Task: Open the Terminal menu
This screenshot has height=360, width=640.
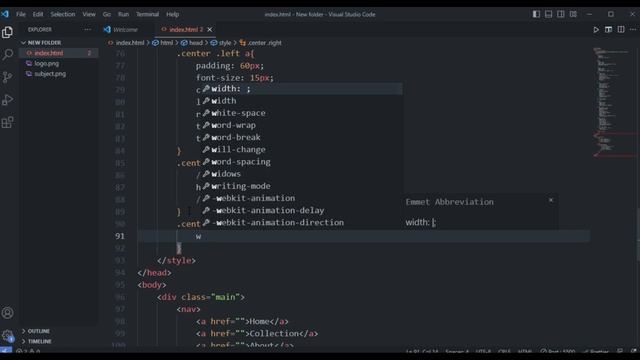Action: click(147, 14)
